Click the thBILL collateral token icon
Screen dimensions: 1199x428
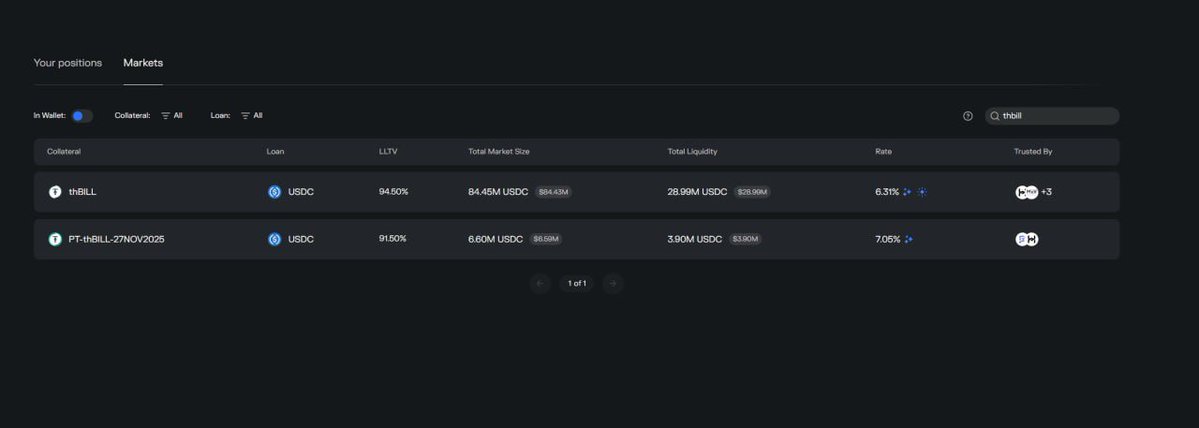click(x=55, y=192)
